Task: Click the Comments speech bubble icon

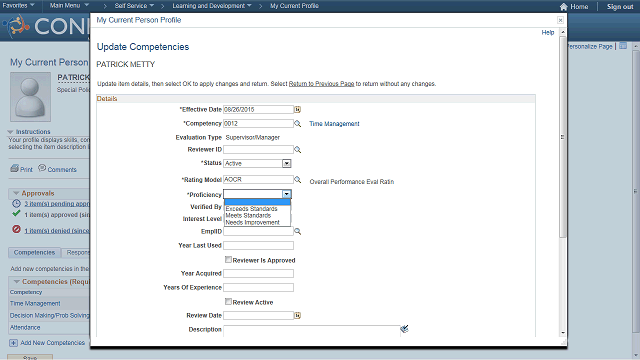Action: coord(42,168)
